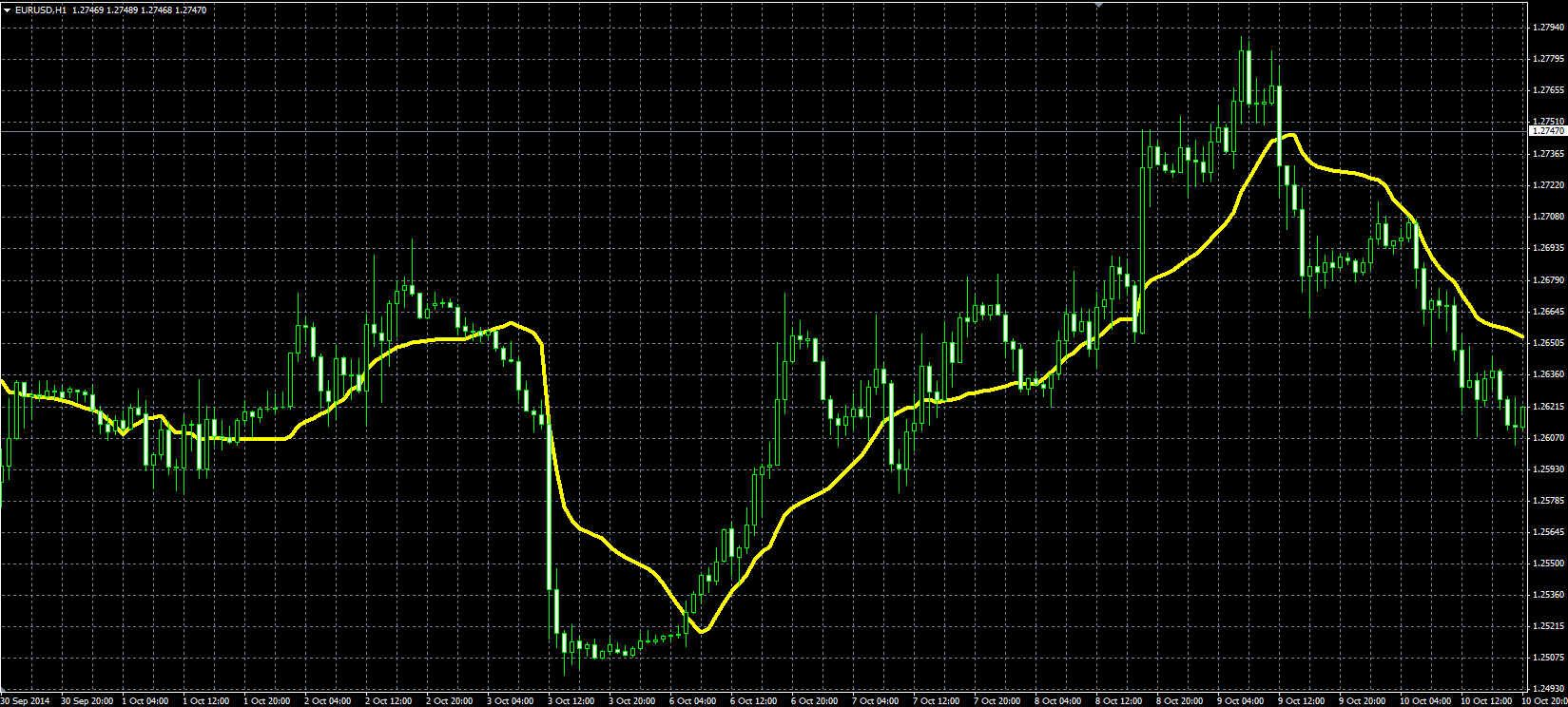Viewport: 1568px width, 707px height.
Task: Click the 1.27080 price scale label
Action: pos(1549,217)
